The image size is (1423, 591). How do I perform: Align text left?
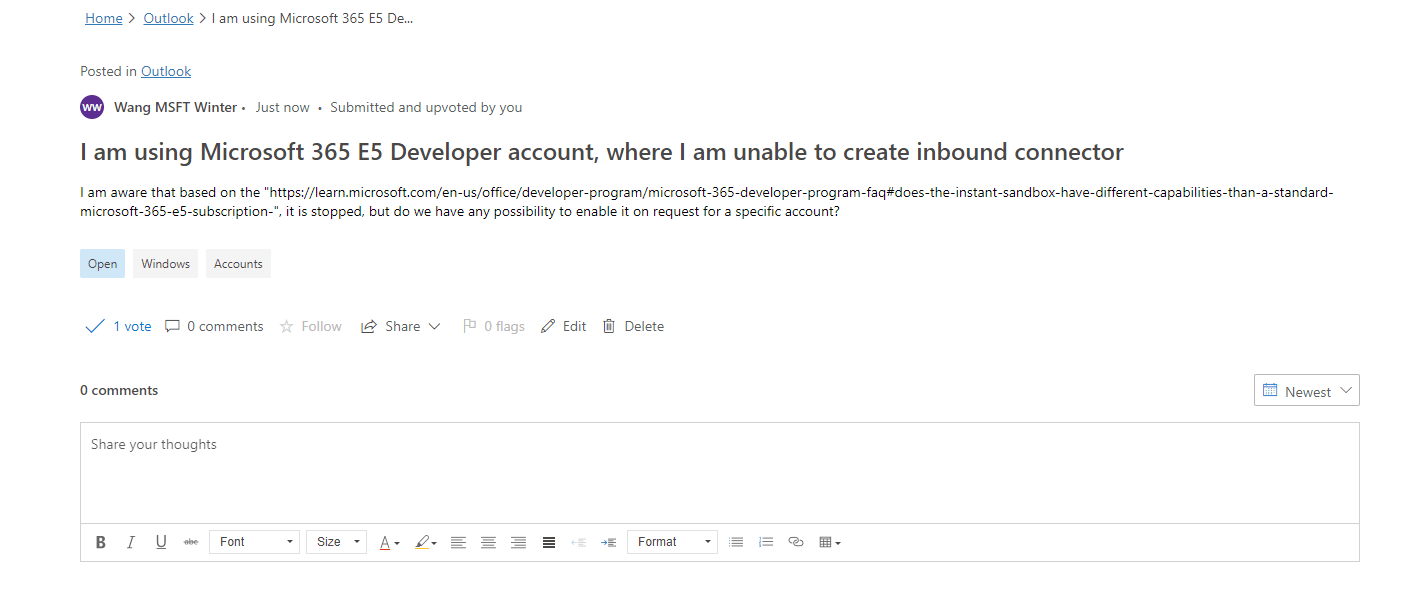(458, 542)
